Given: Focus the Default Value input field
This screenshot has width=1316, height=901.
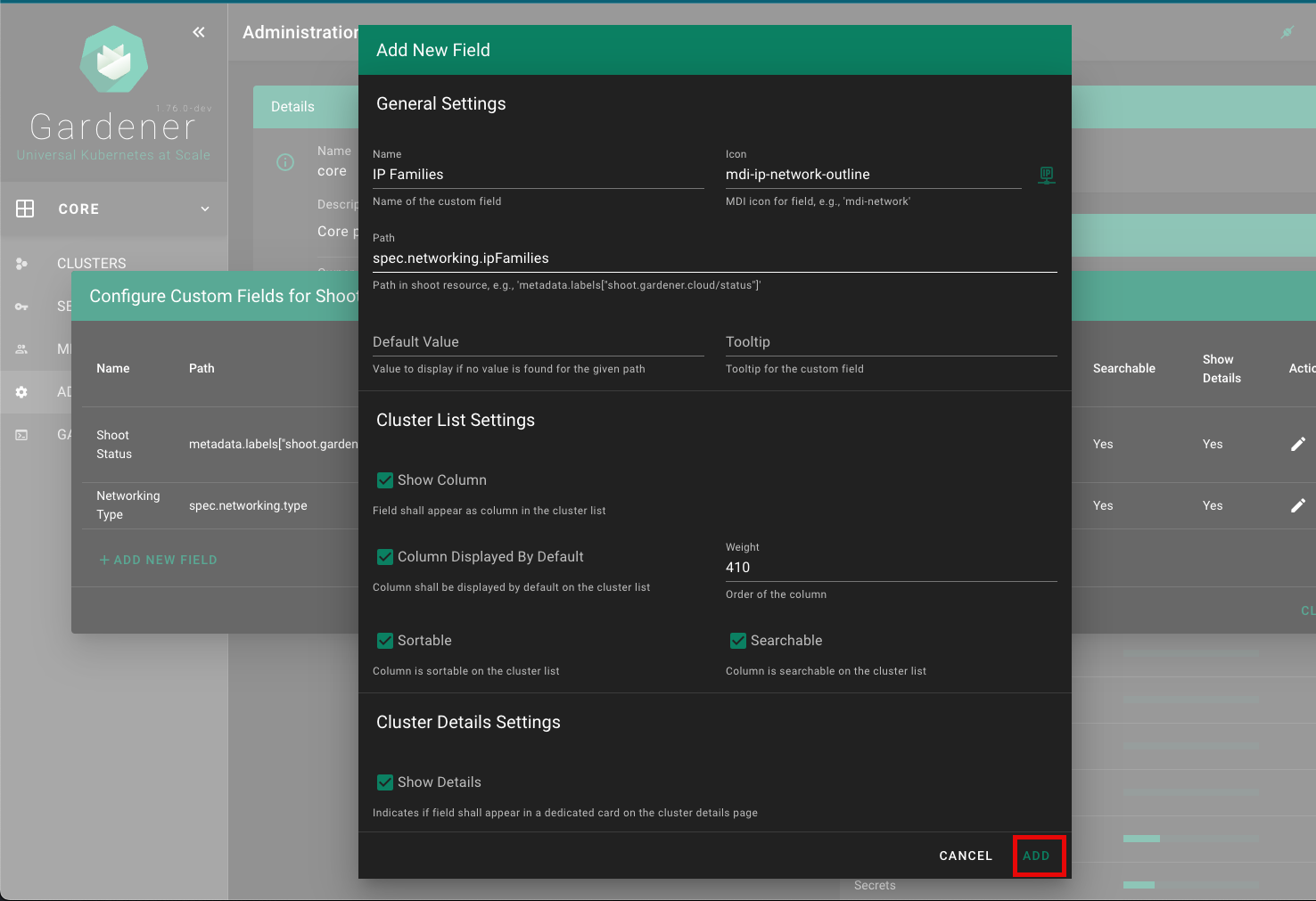Looking at the screenshot, I should (x=538, y=342).
